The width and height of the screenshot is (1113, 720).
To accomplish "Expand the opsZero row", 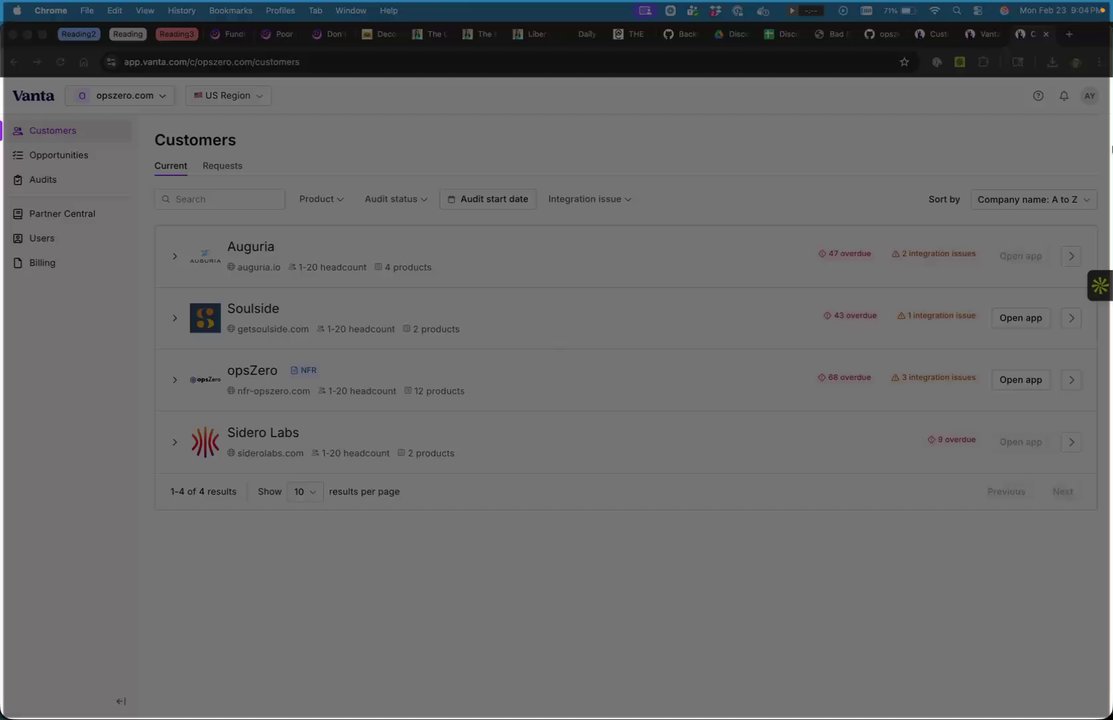I will tap(175, 380).
